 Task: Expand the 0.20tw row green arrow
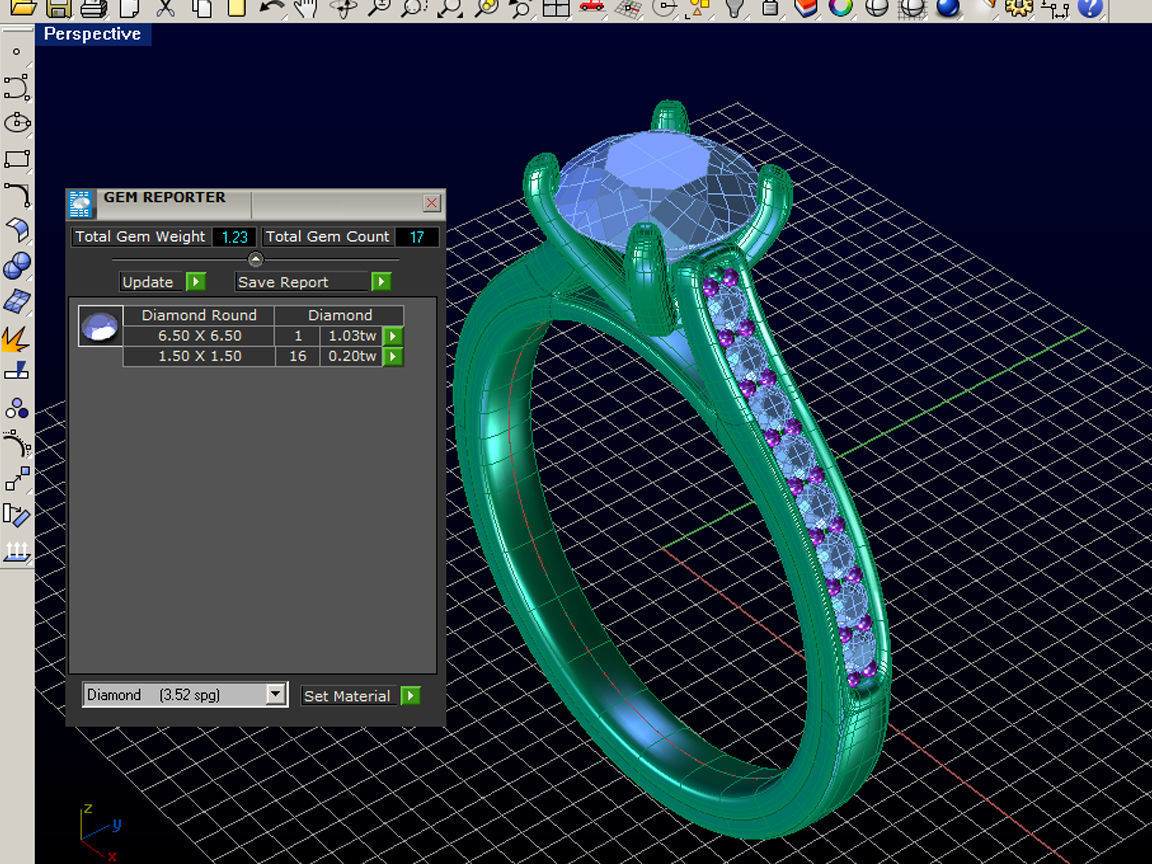tap(393, 357)
